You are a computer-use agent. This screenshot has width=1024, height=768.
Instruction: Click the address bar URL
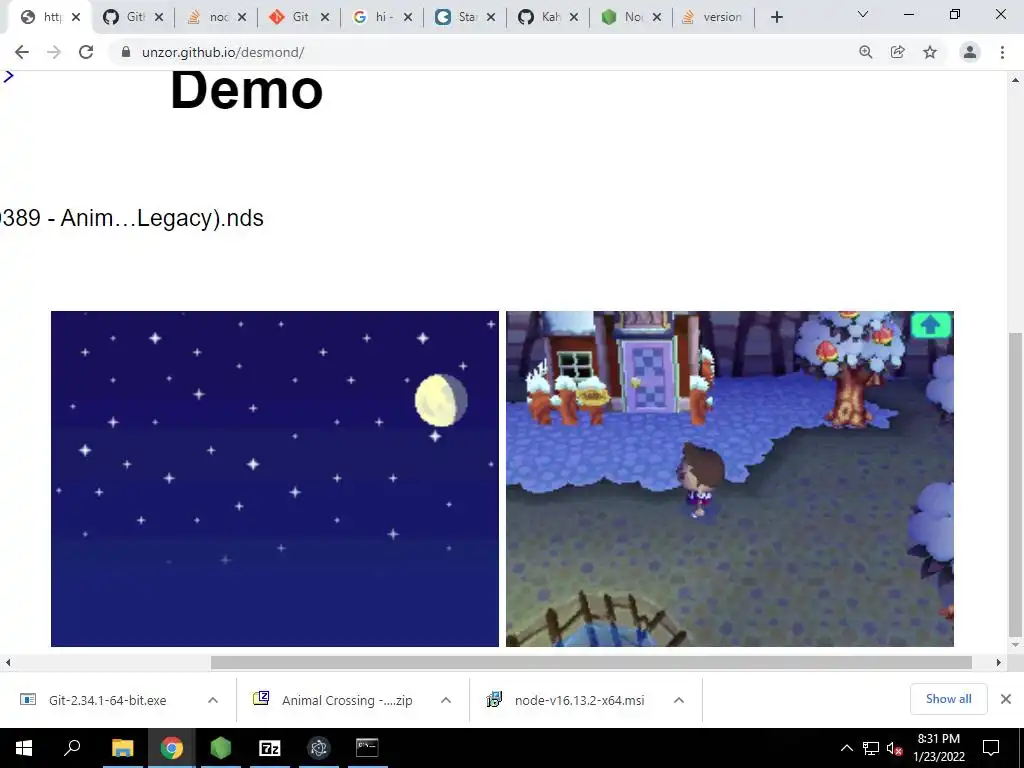click(223, 52)
